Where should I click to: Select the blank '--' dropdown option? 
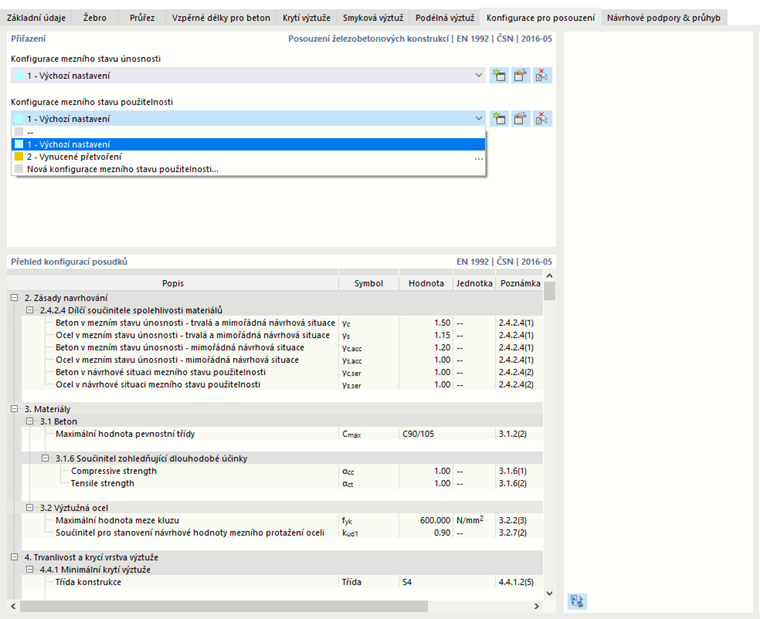[x=248, y=132]
